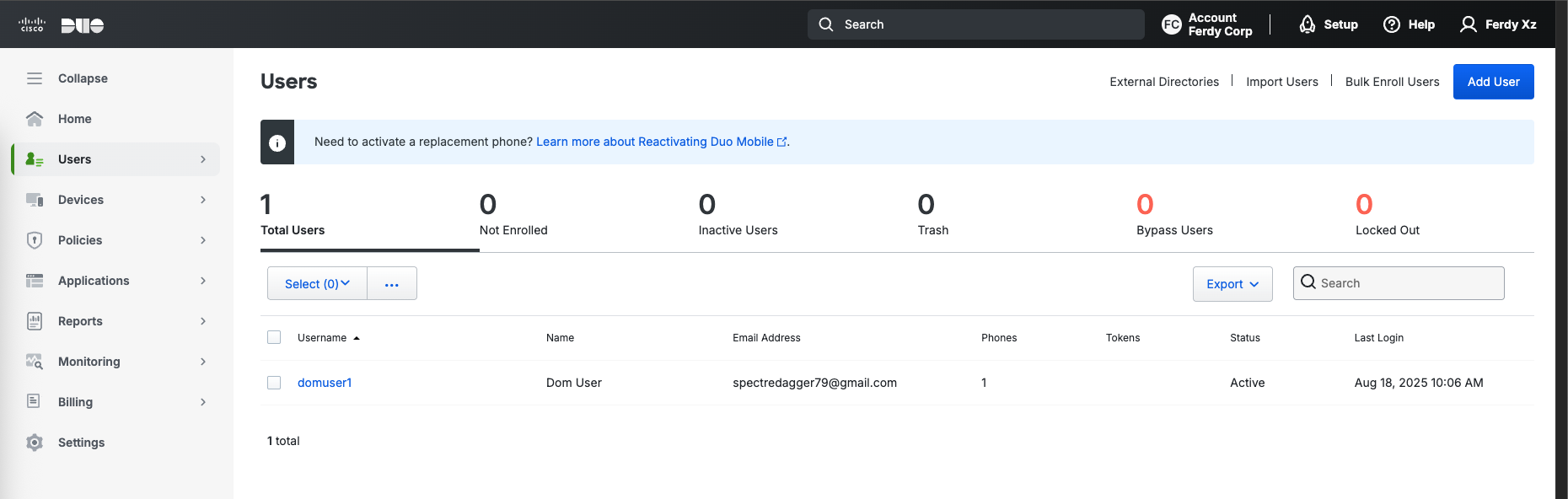Tick the checkbox for domuser1
Image resolution: width=1568 pixels, height=499 pixels.
pos(274,383)
